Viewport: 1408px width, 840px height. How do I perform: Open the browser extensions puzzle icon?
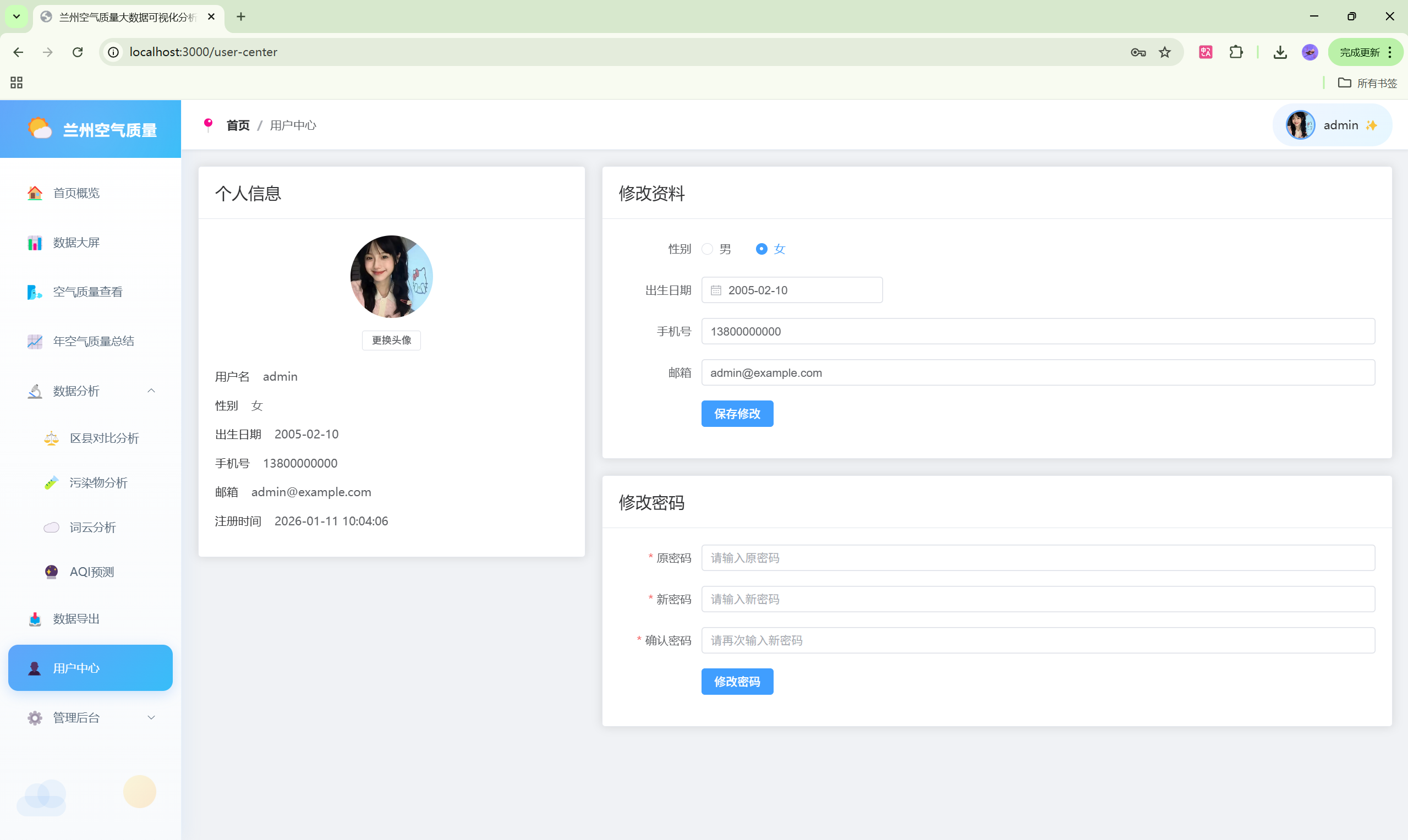tap(1236, 52)
